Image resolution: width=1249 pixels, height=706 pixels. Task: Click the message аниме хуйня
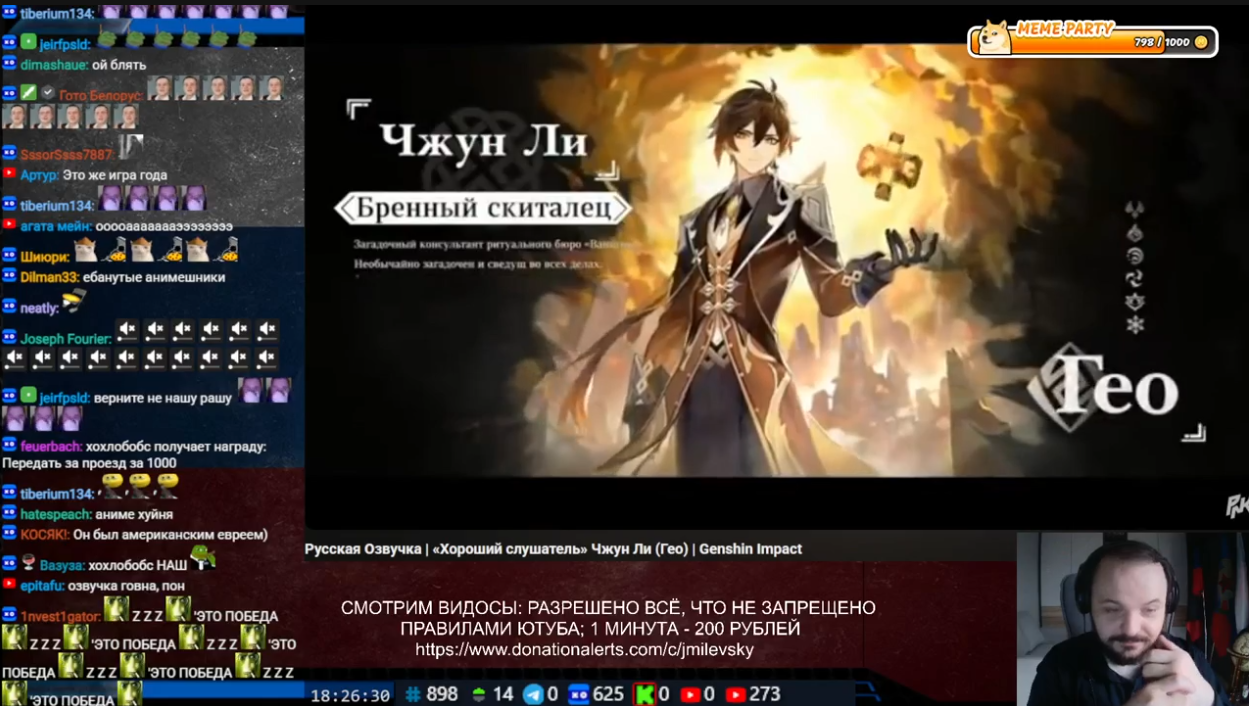click(135, 514)
